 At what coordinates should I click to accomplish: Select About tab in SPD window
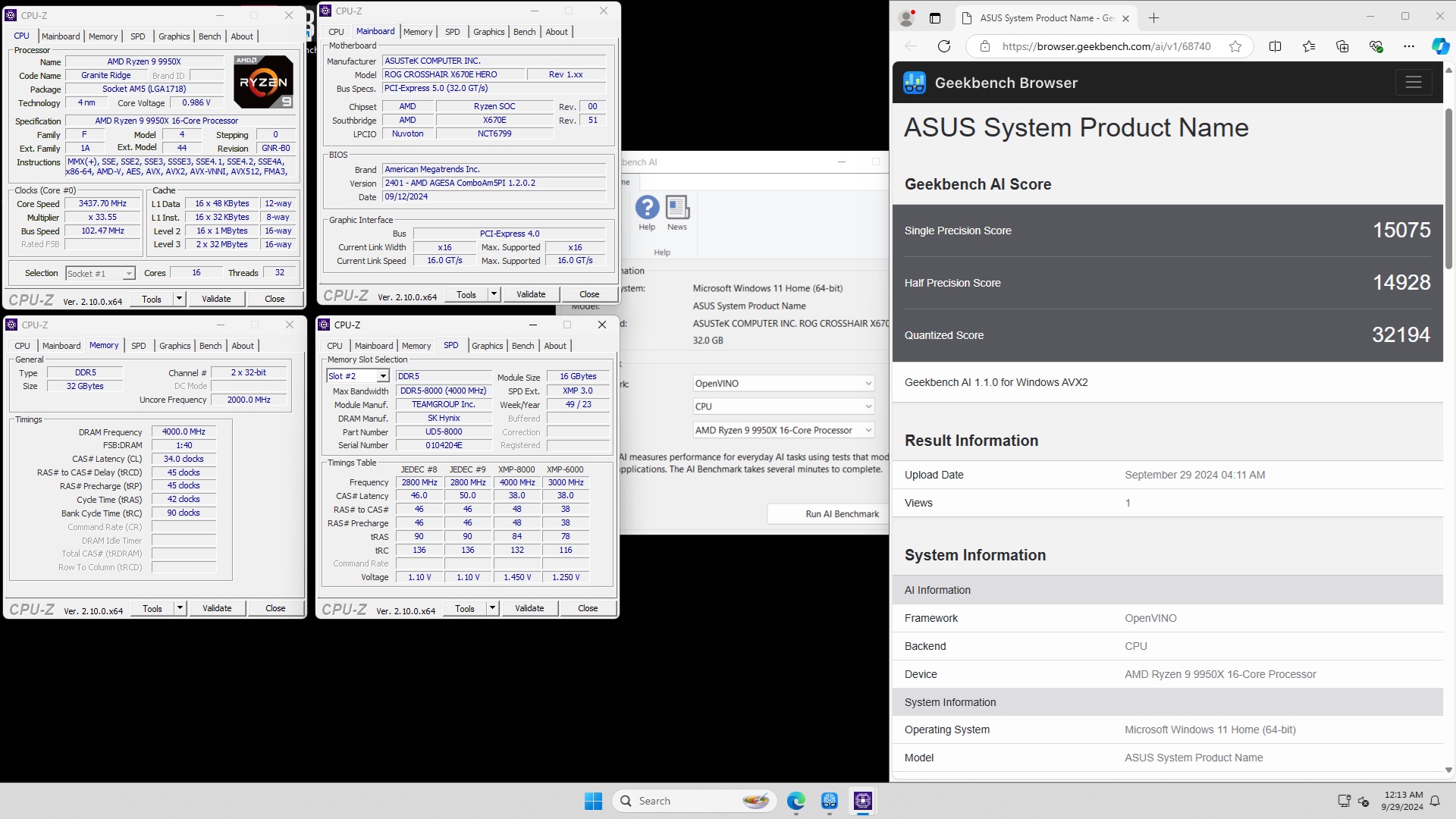click(555, 346)
